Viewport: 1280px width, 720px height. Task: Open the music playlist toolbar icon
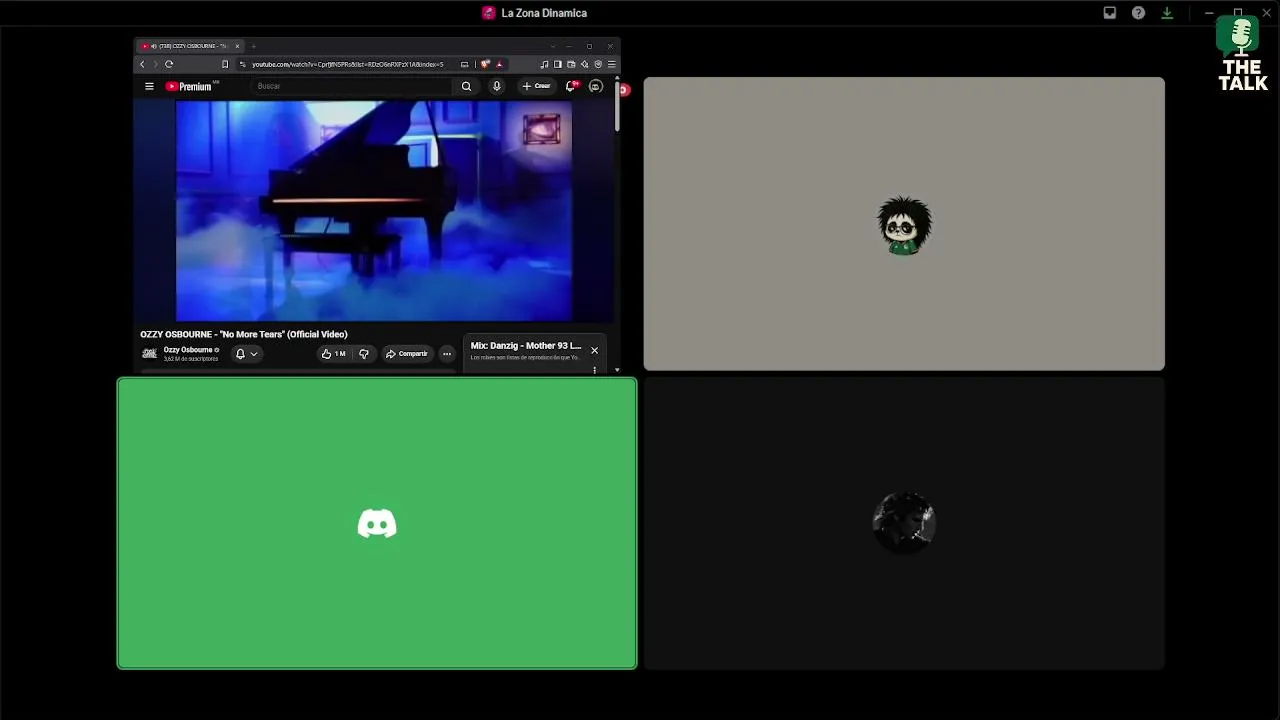[x=544, y=64]
